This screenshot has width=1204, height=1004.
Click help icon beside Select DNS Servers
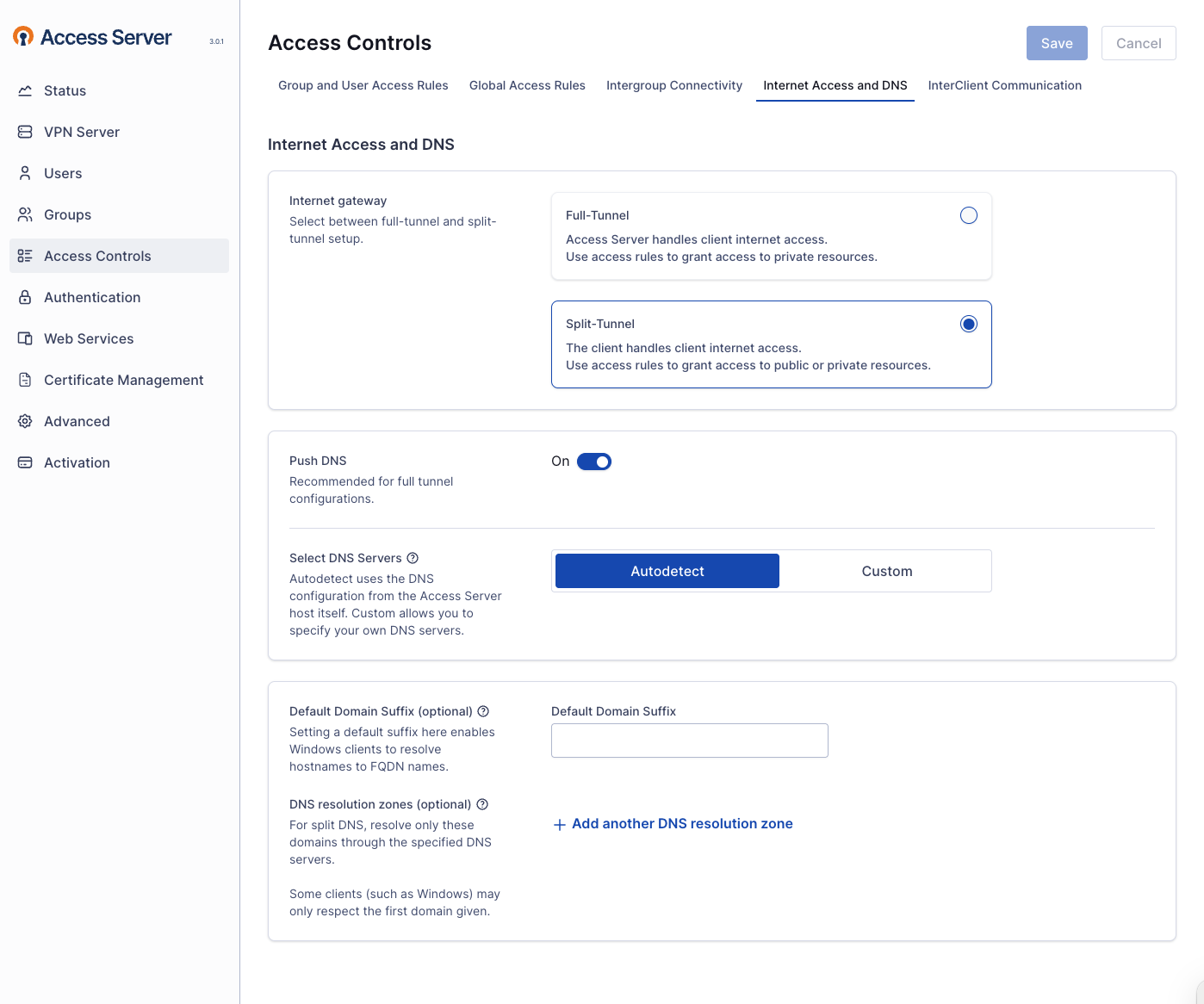[413, 558]
